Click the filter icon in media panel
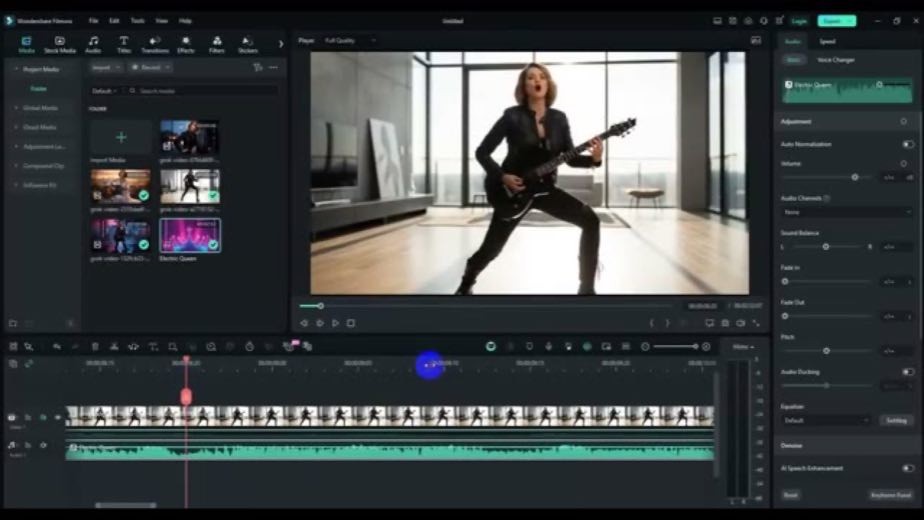924x520 pixels. [258, 67]
